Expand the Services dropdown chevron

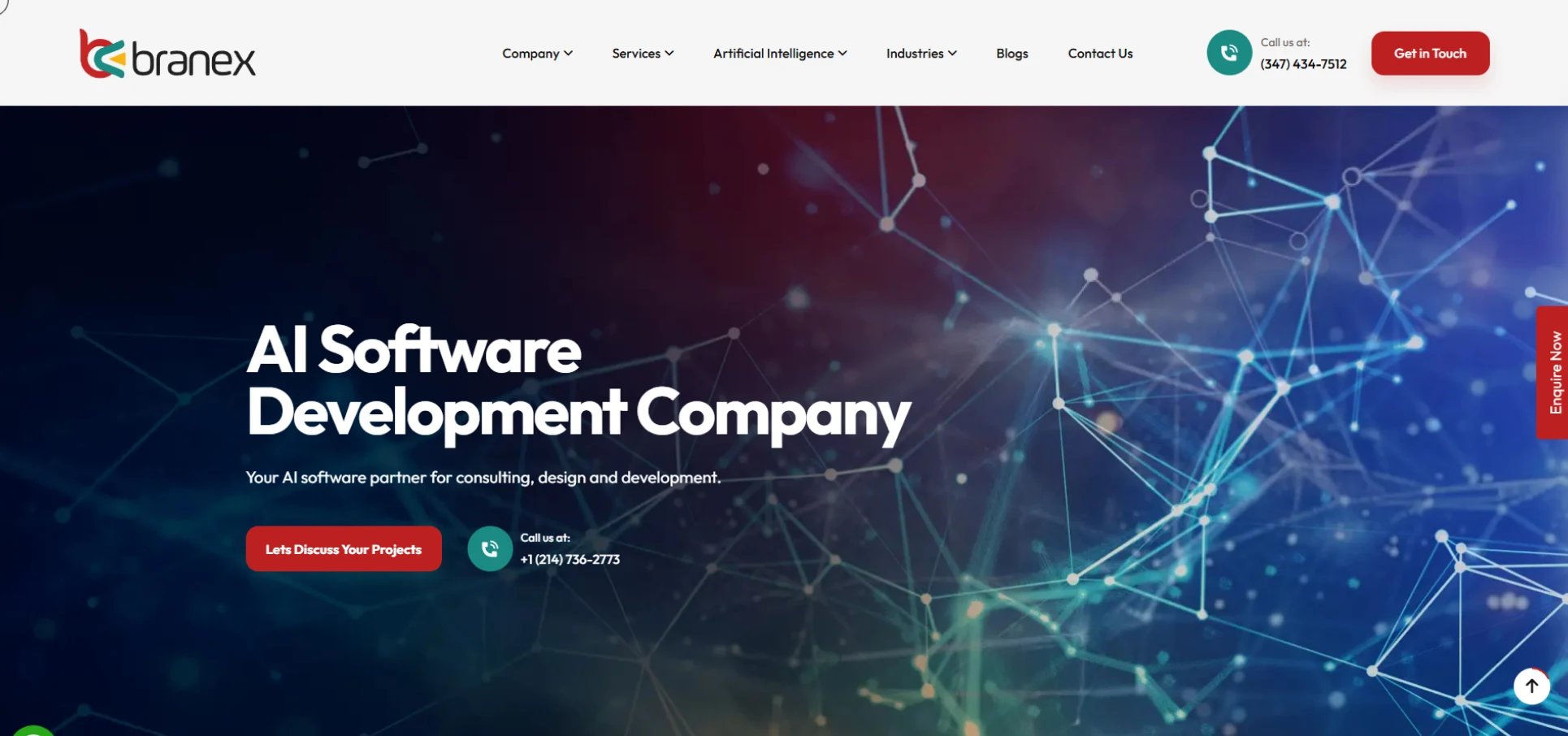coord(669,54)
